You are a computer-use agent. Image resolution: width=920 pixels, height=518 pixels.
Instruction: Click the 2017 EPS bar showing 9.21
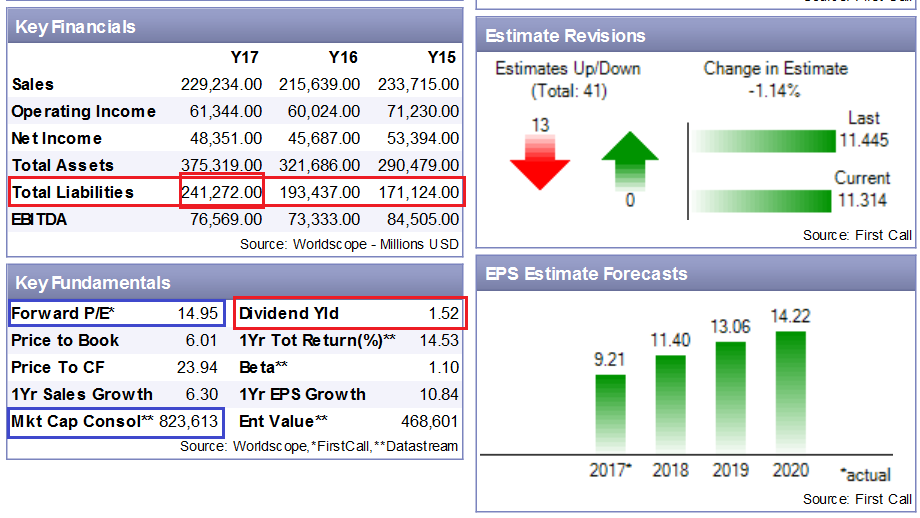coord(610,413)
